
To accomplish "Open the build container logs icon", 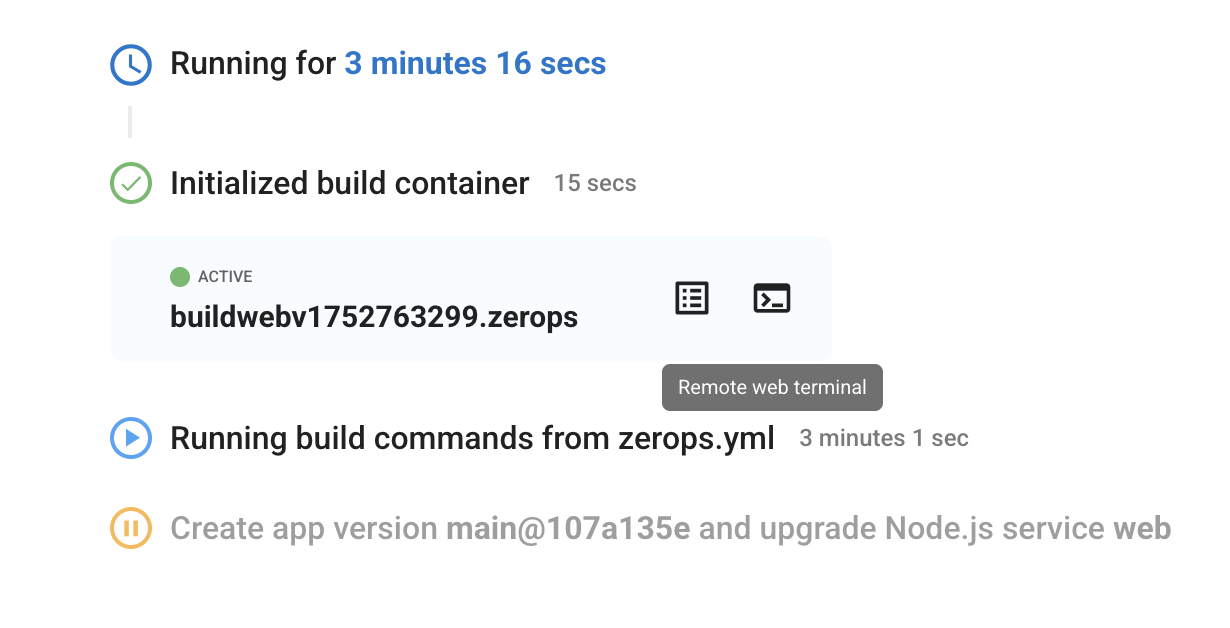I will pyautogui.click(x=692, y=298).
